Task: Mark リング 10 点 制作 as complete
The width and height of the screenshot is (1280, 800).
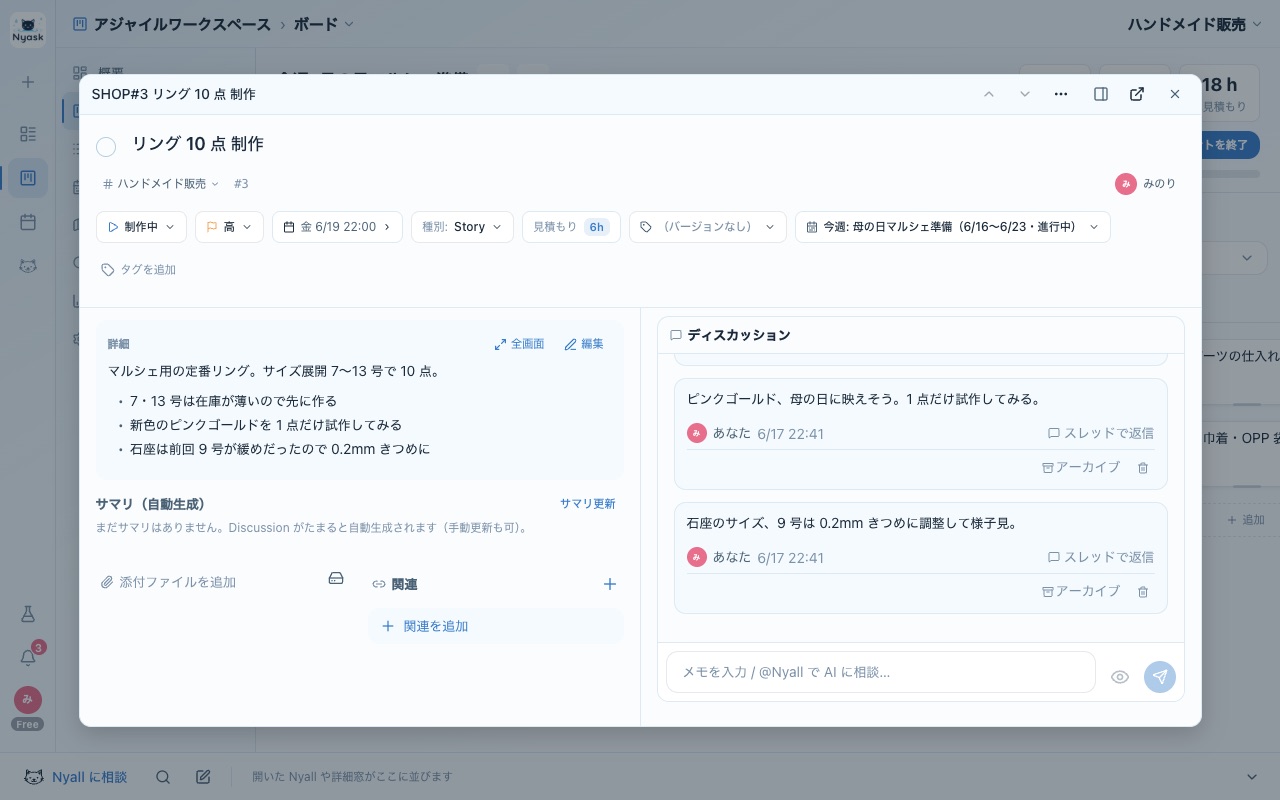Action: [106, 147]
